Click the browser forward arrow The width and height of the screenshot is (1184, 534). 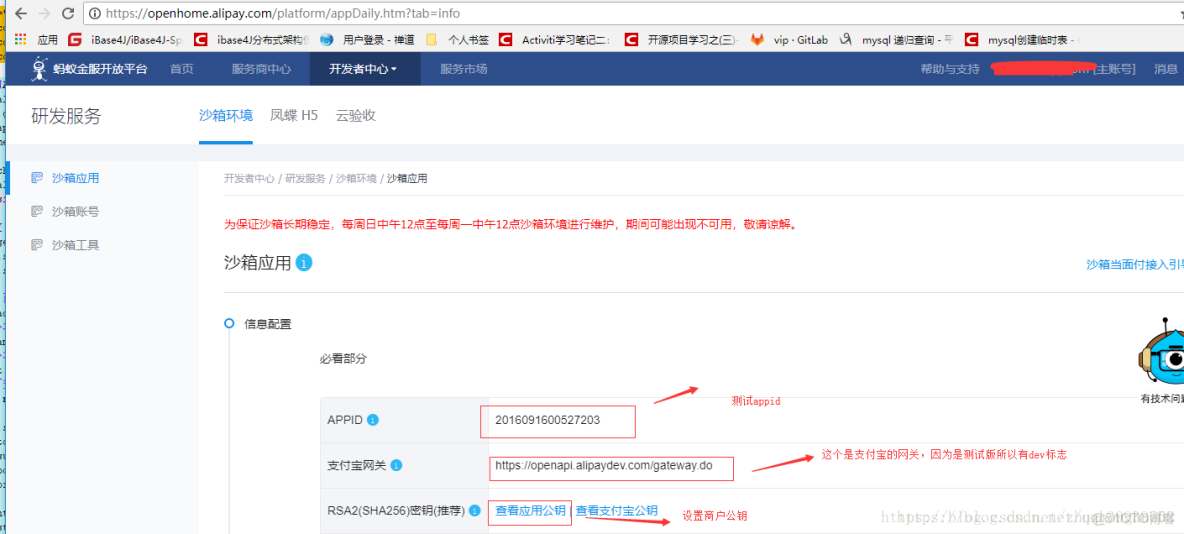[44, 14]
